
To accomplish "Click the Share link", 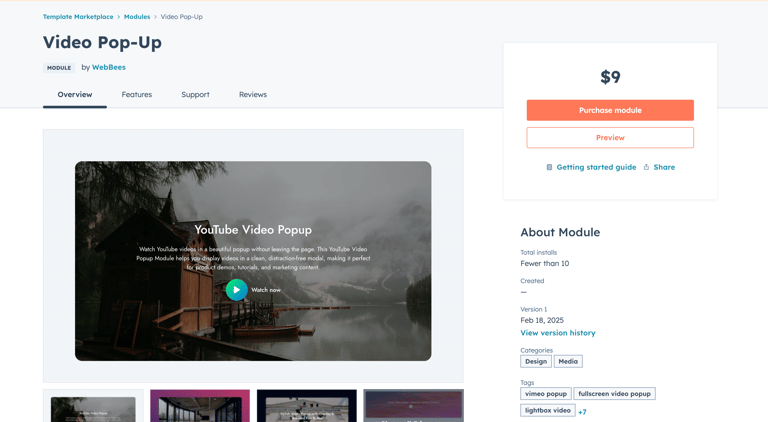I will (664, 167).
